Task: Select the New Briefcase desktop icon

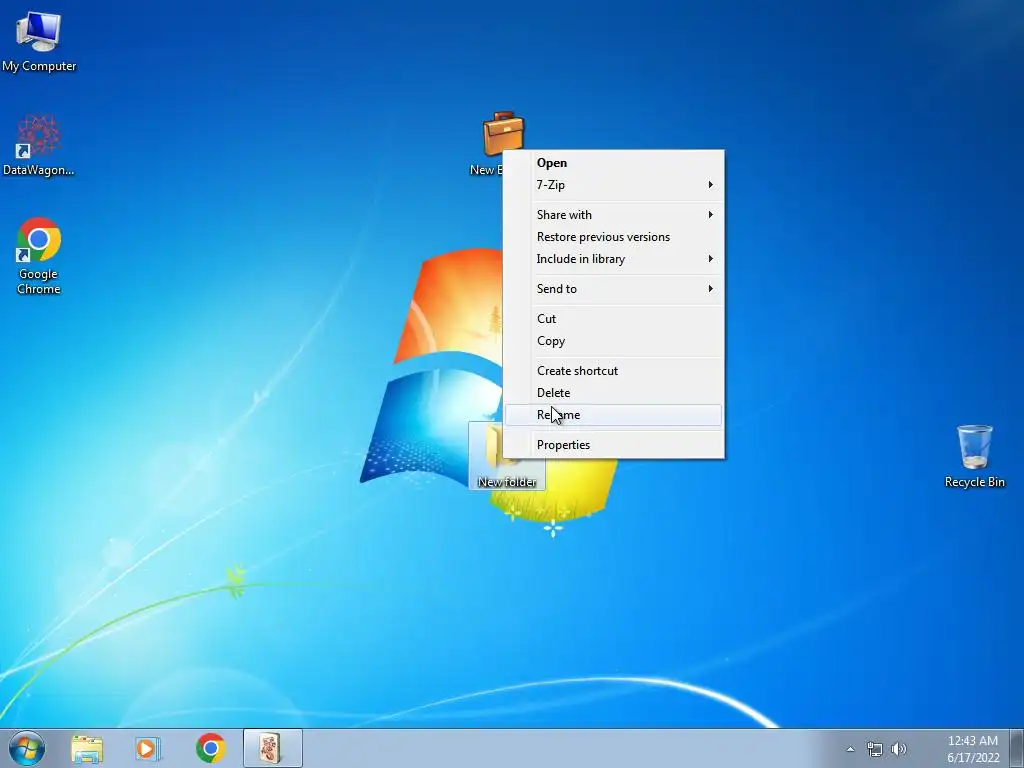Action: click(502, 144)
